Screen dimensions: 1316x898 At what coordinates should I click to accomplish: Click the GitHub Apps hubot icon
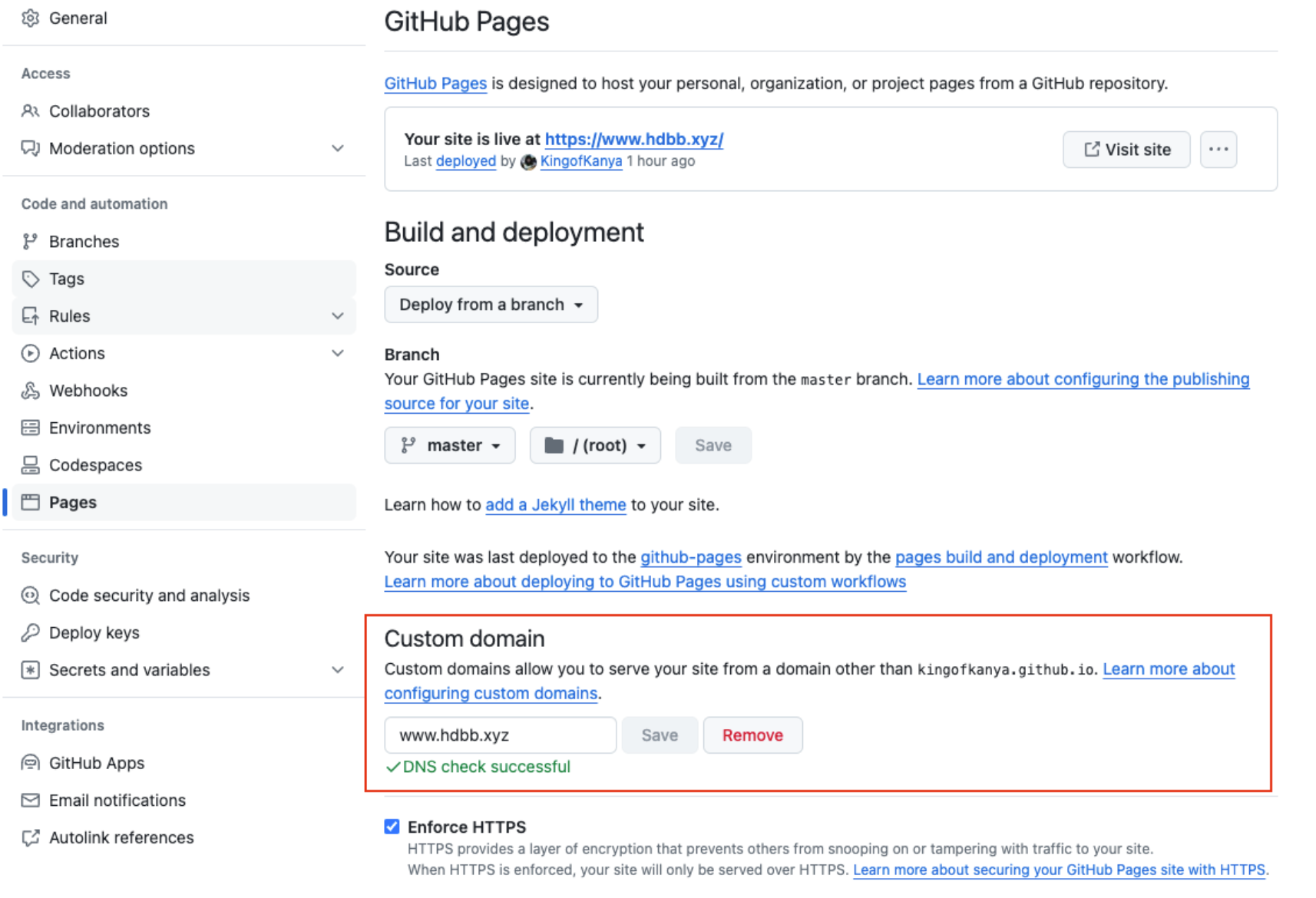point(30,762)
